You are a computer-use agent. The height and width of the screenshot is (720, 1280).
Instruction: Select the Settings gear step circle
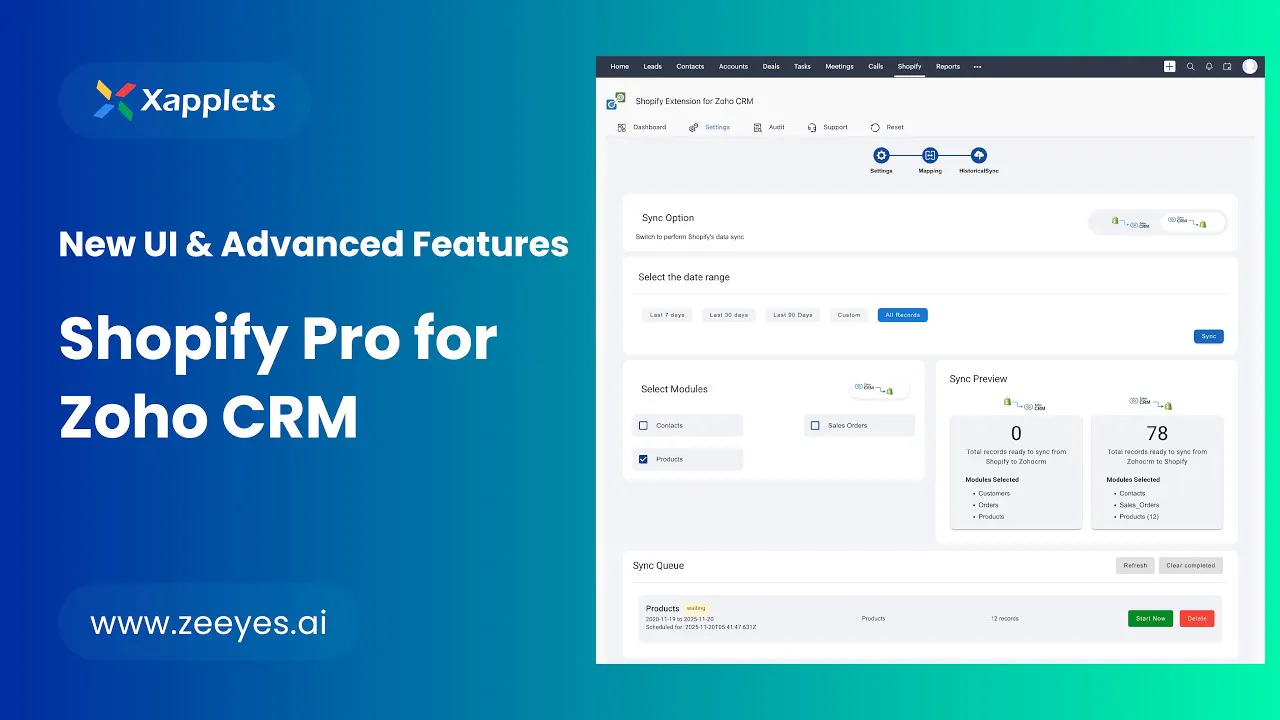[881, 155]
